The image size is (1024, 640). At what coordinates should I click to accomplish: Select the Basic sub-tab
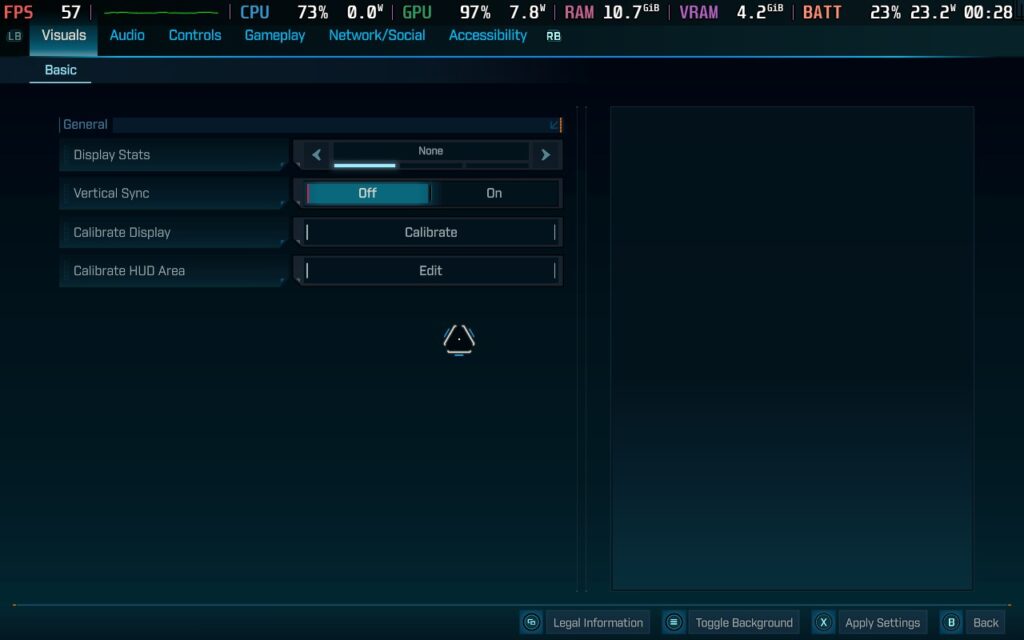(x=60, y=70)
